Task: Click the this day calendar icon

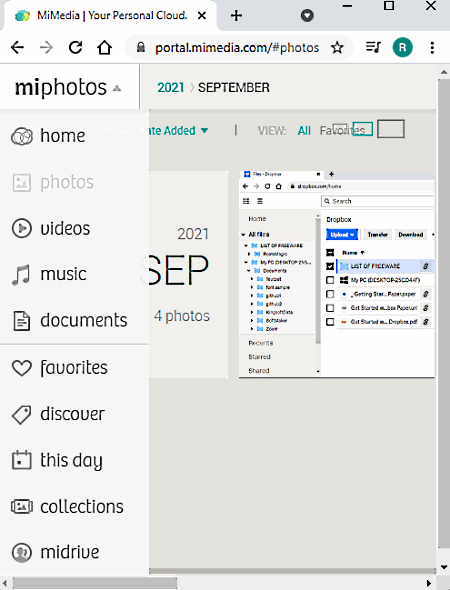Action: (21, 460)
